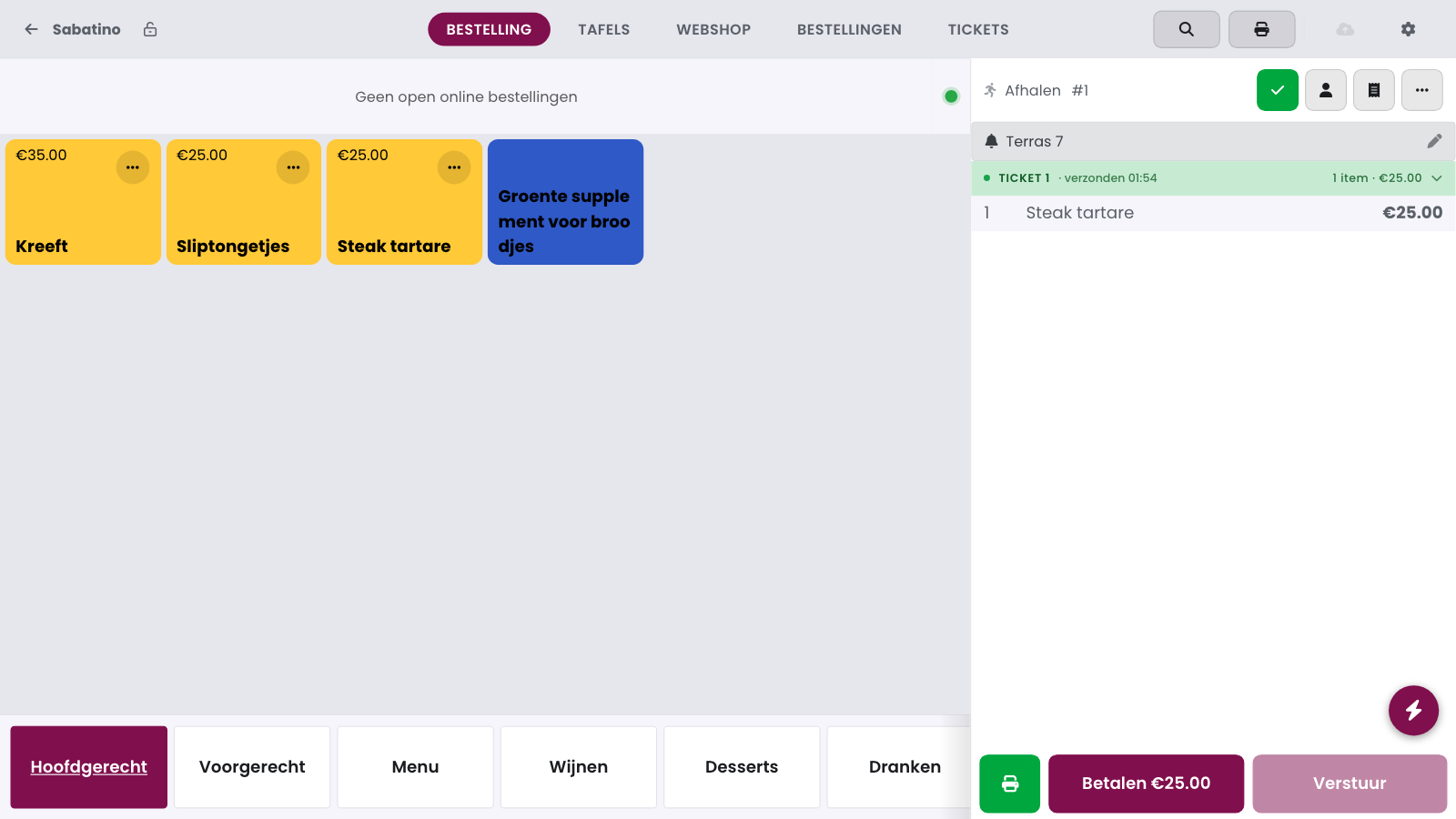Select the blue Groente supplement tile
Viewport: 1456px width, 819px height.
[565, 202]
